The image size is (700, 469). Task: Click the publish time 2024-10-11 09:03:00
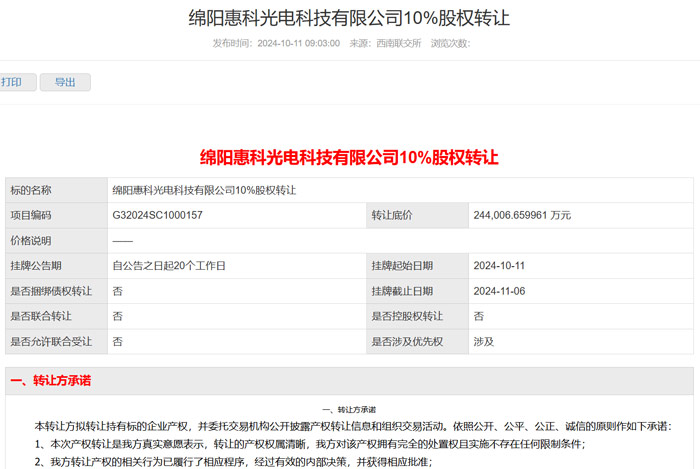298,43
